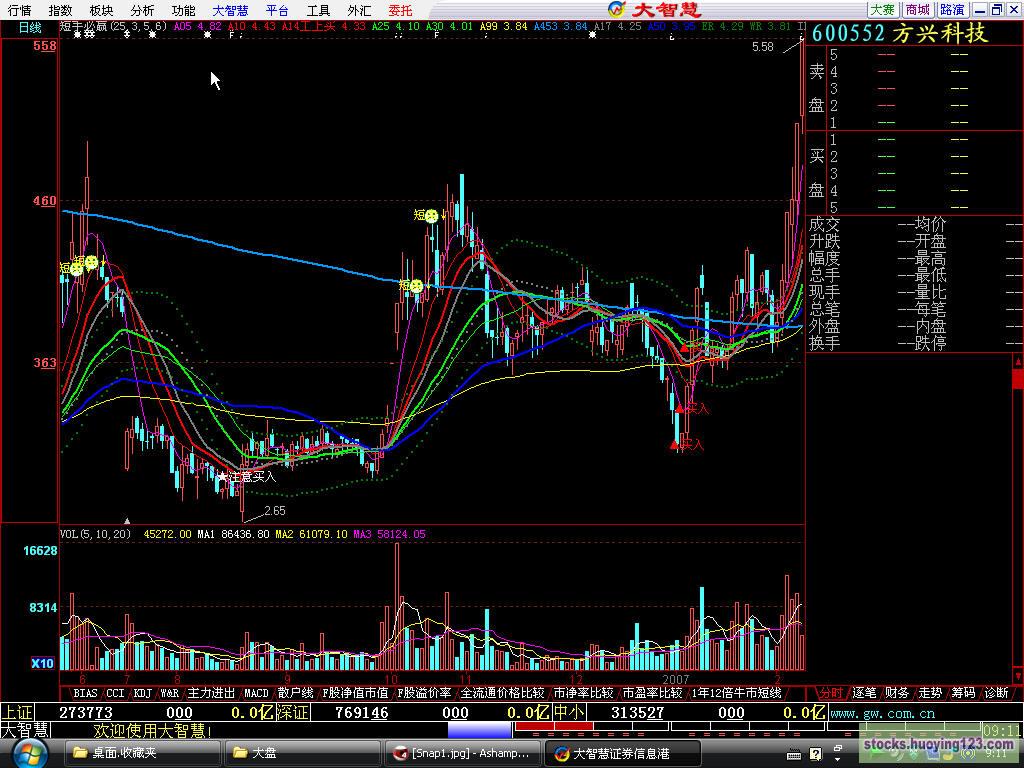Switch to the 诊断 side panel tab

tap(996, 693)
